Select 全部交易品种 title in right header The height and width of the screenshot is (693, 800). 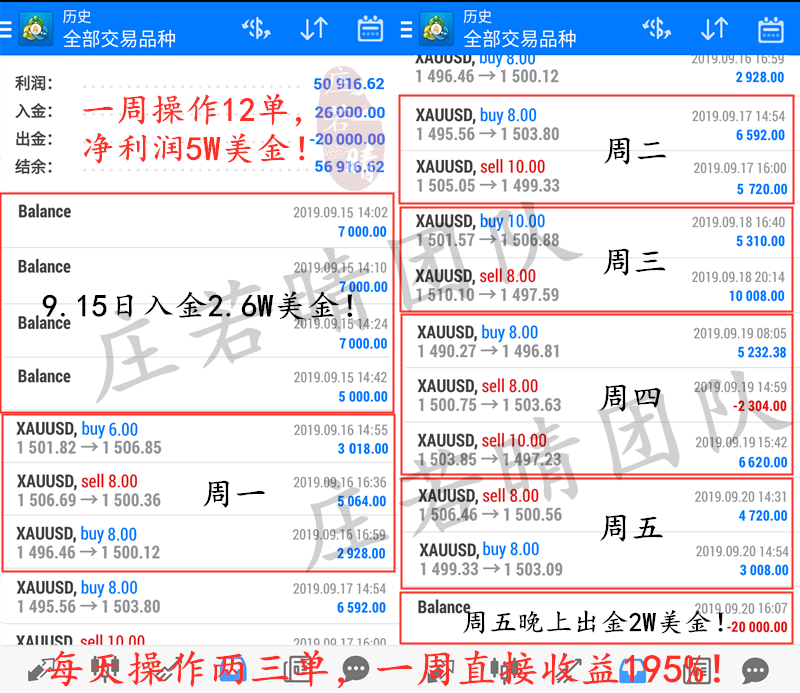pyautogui.click(x=520, y=39)
